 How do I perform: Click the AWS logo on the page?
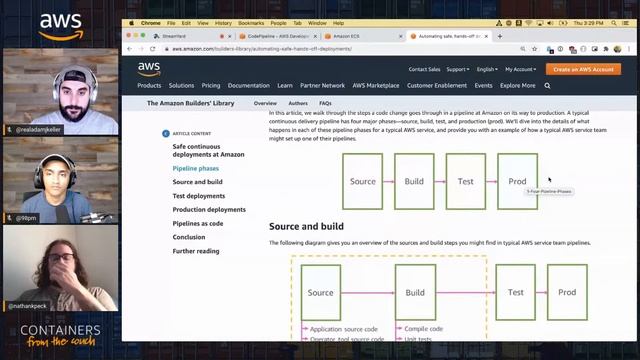click(x=149, y=69)
